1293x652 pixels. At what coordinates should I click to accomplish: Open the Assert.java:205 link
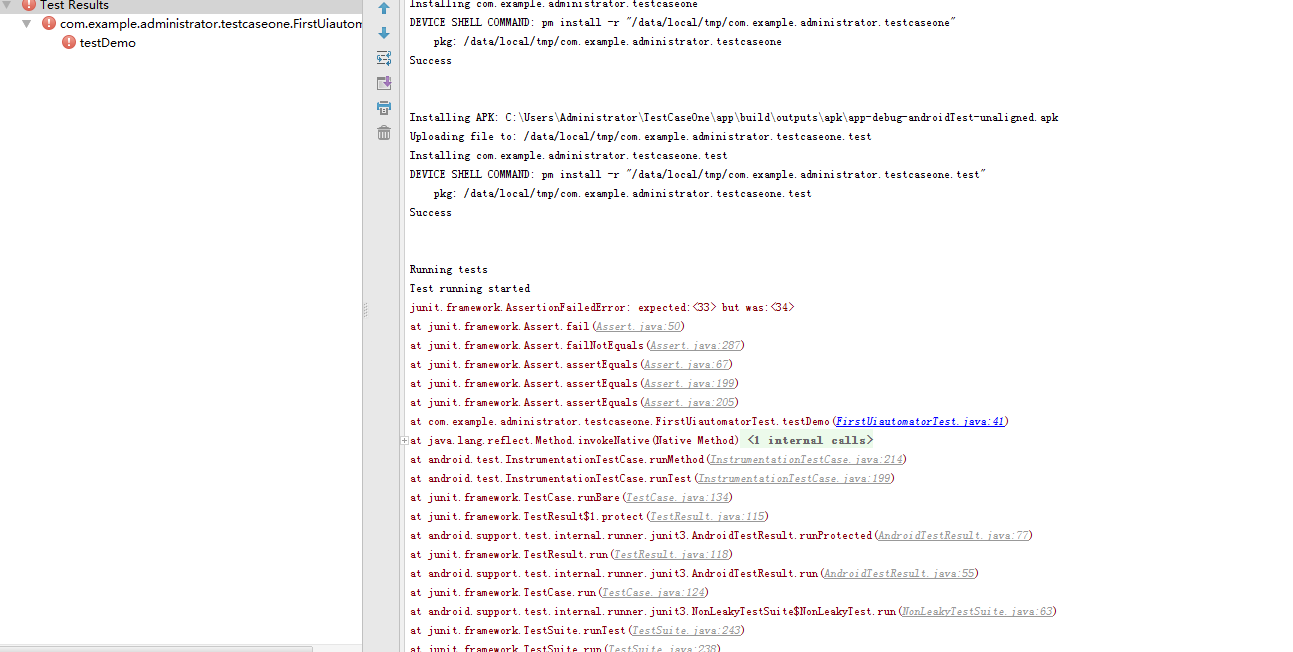(689, 402)
